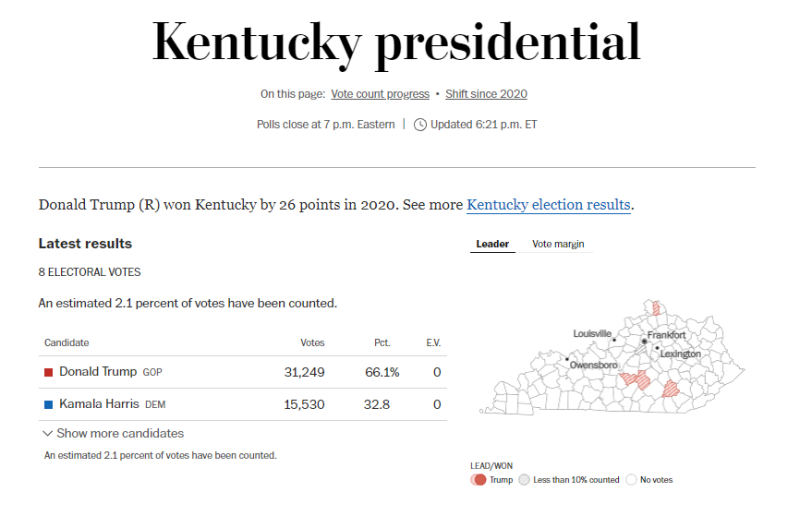Jump to Vote count progress section
The height and width of the screenshot is (528, 800).
[x=380, y=94]
